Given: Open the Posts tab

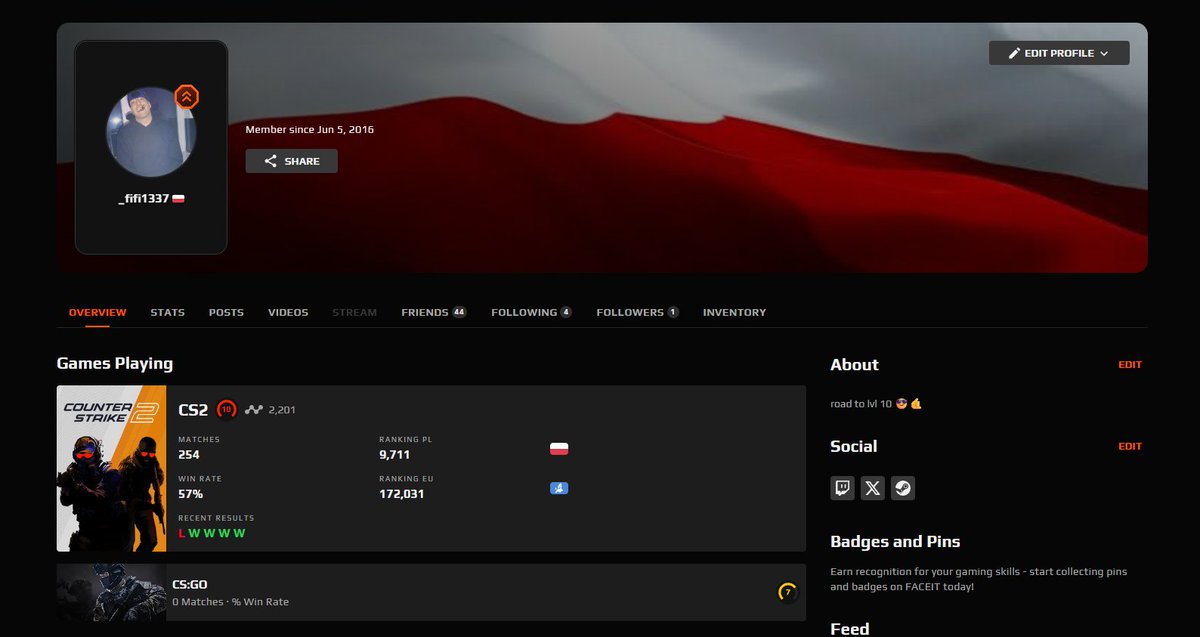Looking at the screenshot, I should pyautogui.click(x=226, y=312).
